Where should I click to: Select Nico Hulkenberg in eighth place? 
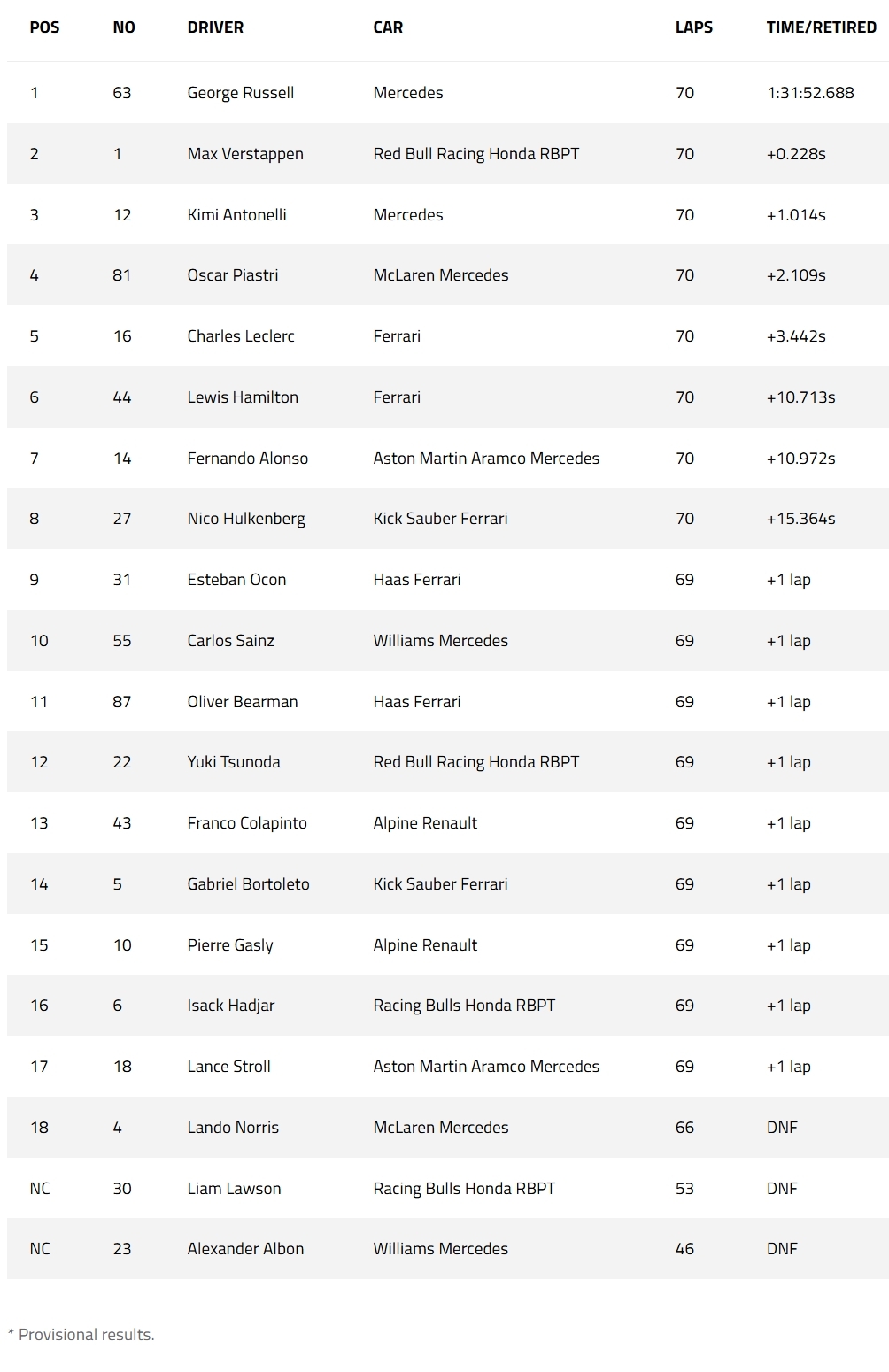pos(246,519)
